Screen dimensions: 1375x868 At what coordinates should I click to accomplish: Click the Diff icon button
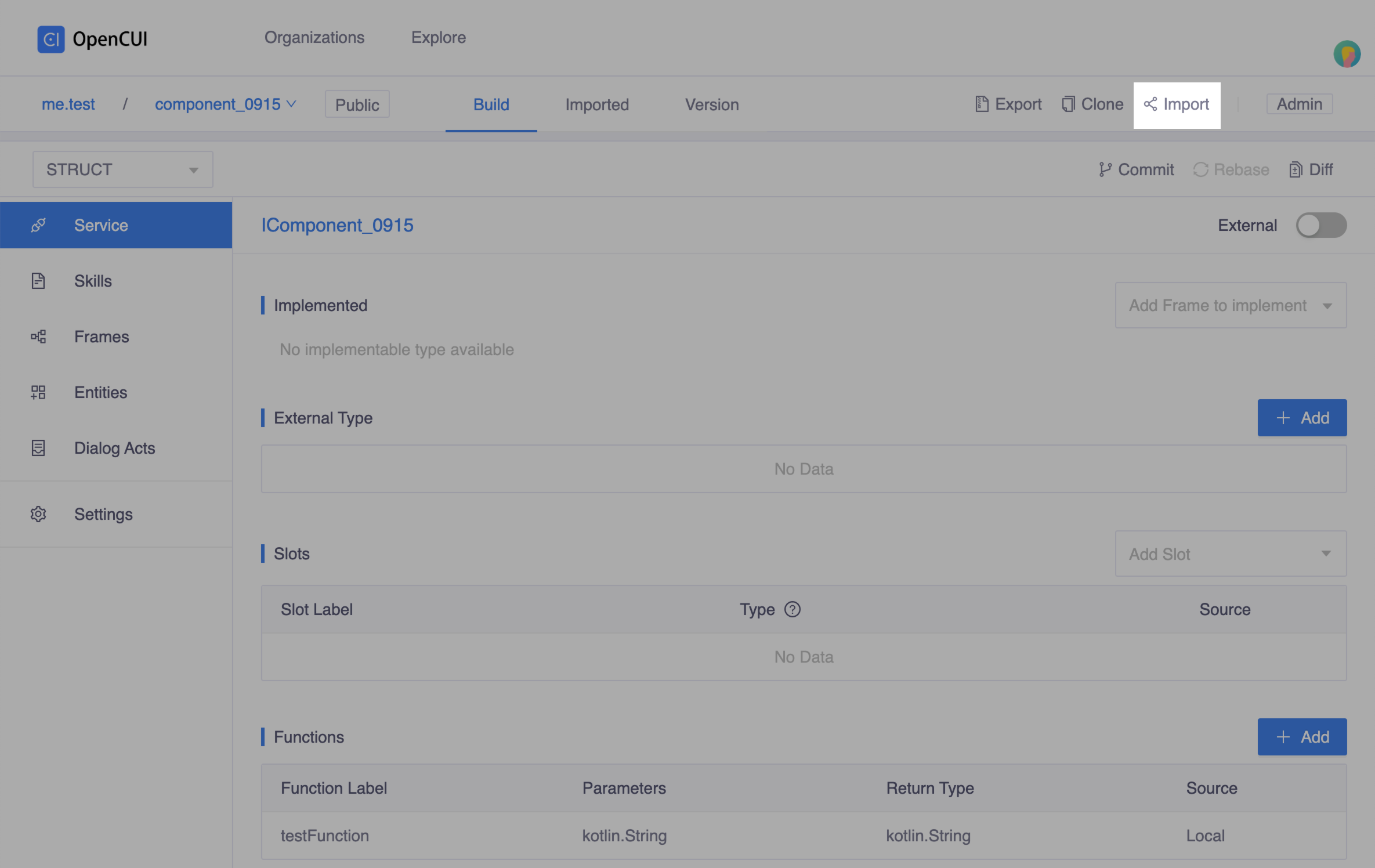[x=1312, y=168]
